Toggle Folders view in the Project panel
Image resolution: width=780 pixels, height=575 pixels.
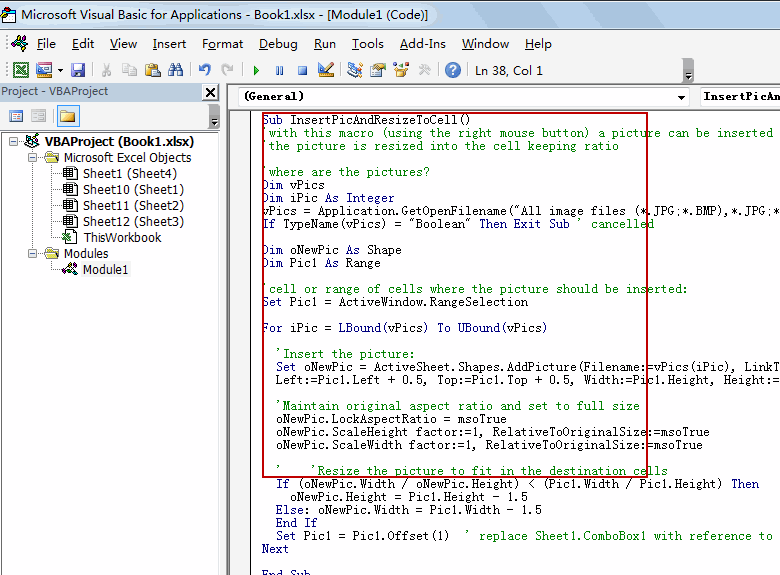68,116
